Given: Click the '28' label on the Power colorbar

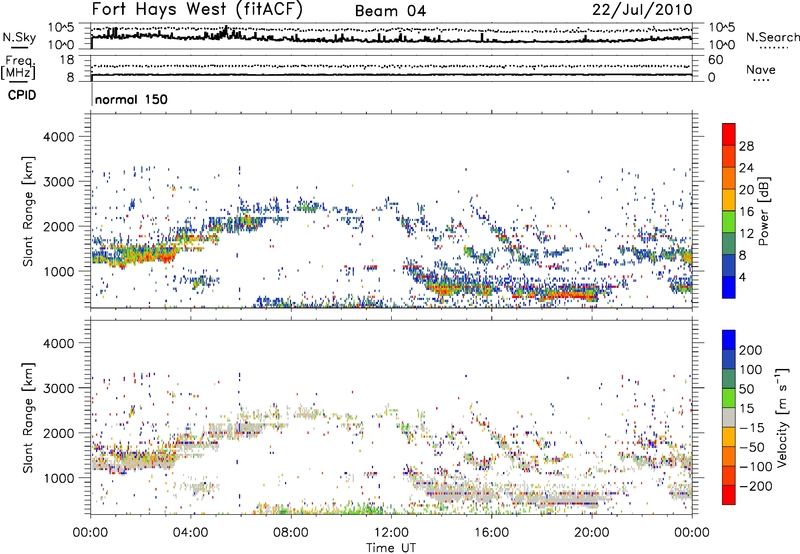Looking at the screenshot, I should click(746, 146).
